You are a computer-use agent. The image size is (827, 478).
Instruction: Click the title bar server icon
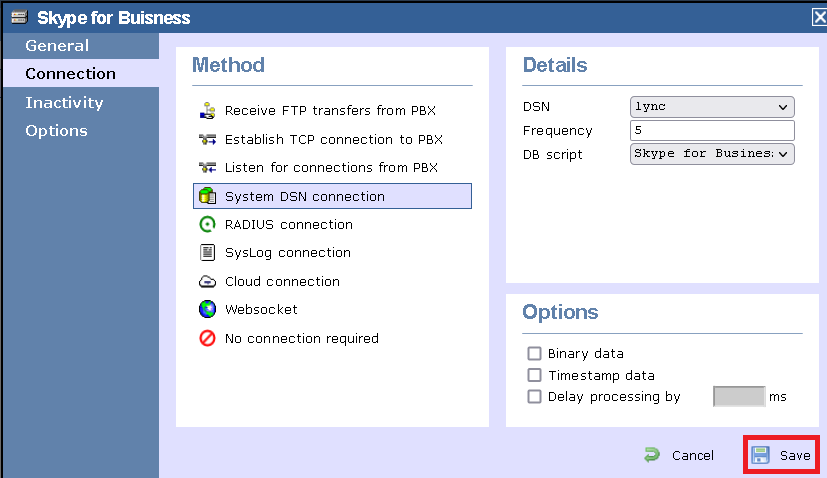[x=20, y=17]
